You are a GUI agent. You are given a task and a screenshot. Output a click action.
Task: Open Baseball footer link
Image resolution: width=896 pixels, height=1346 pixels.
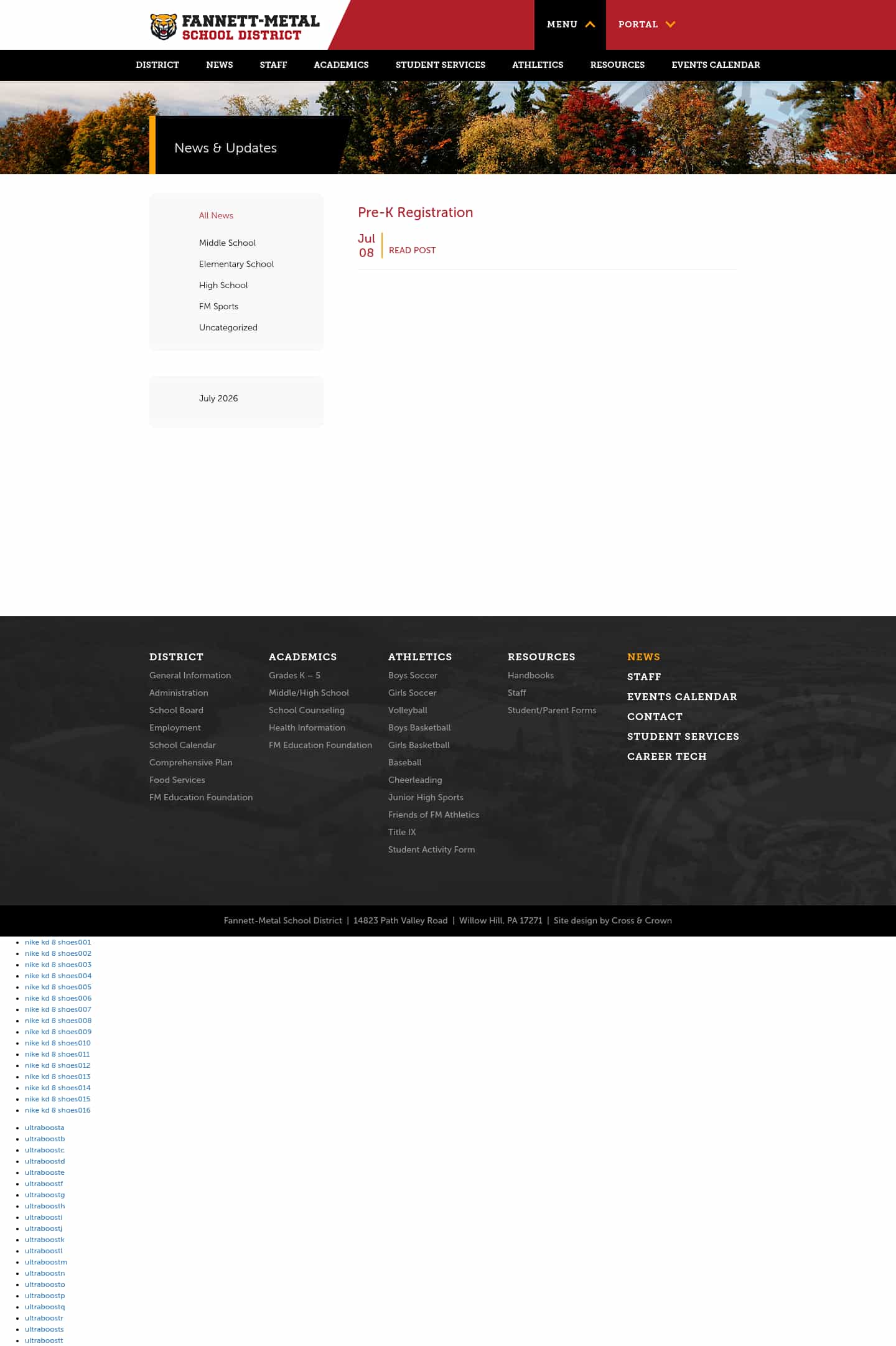click(x=404, y=762)
